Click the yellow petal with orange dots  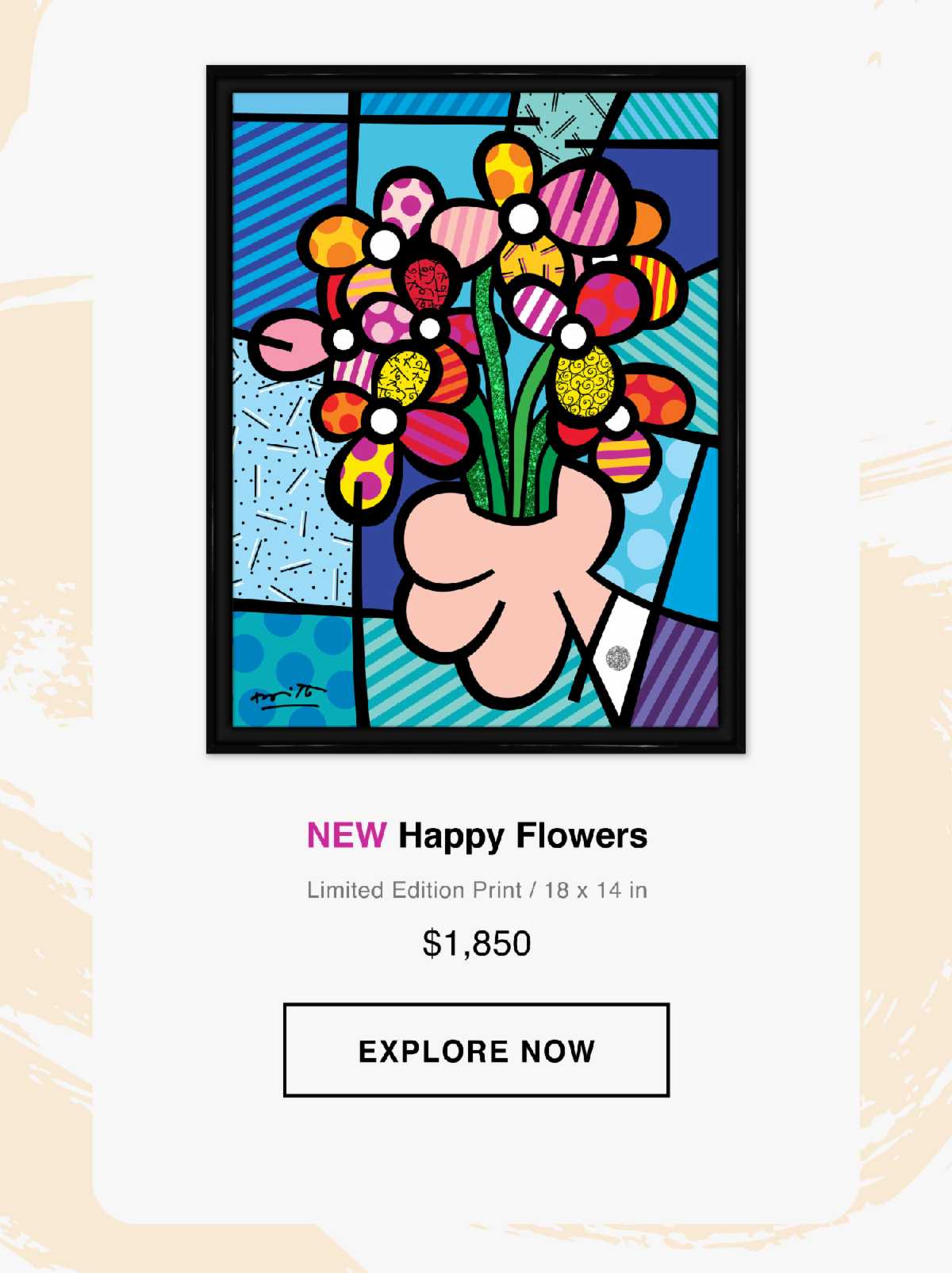[x=508, y=169]
